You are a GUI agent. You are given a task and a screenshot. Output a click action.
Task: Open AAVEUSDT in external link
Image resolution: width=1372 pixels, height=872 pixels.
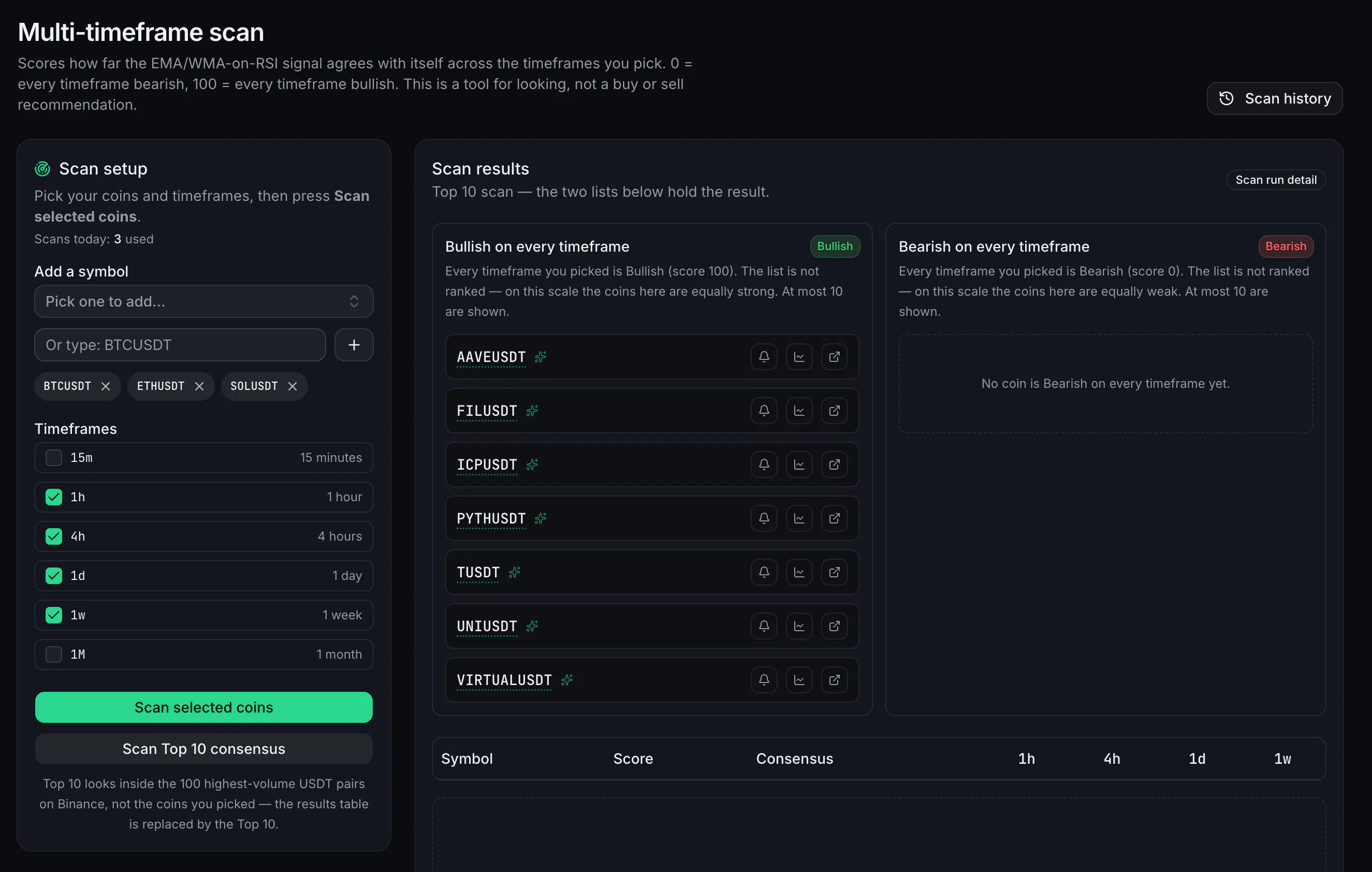834,357
